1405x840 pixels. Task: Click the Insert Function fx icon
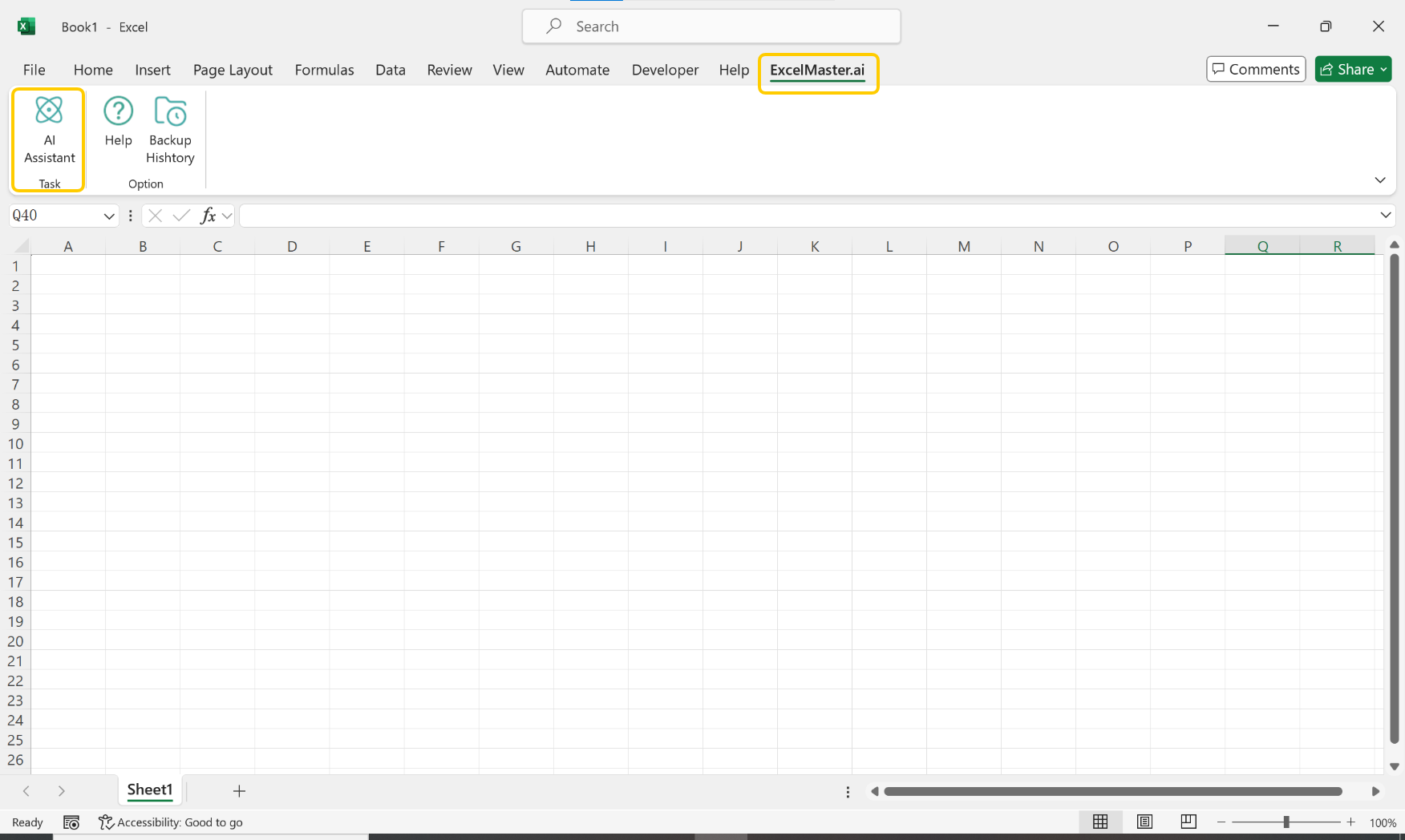209,216
